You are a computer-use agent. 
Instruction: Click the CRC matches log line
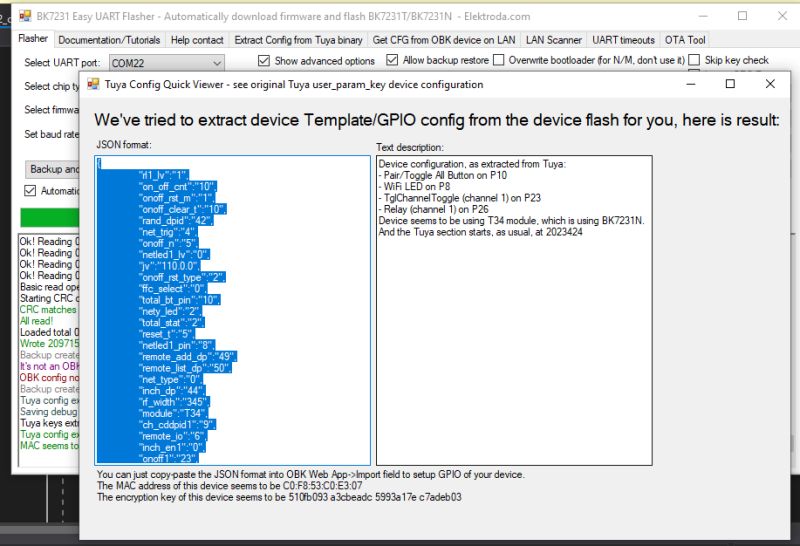48,310
